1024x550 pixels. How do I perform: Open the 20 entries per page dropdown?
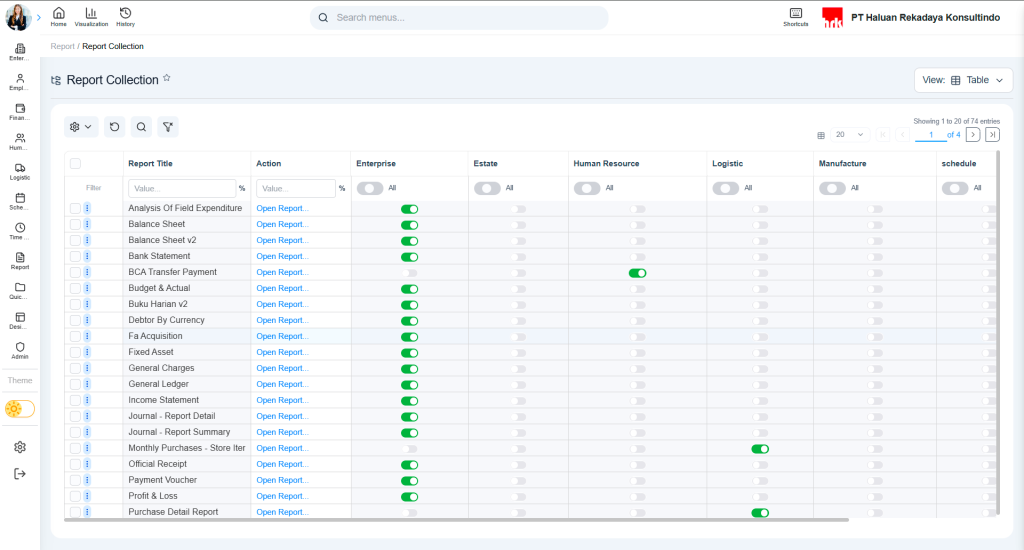click(851, 134)
